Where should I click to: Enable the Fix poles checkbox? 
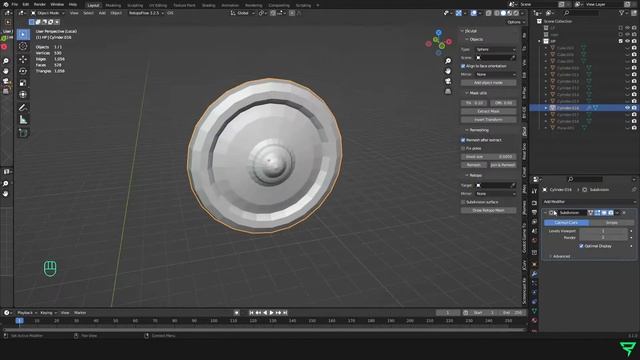click(463, 149)
